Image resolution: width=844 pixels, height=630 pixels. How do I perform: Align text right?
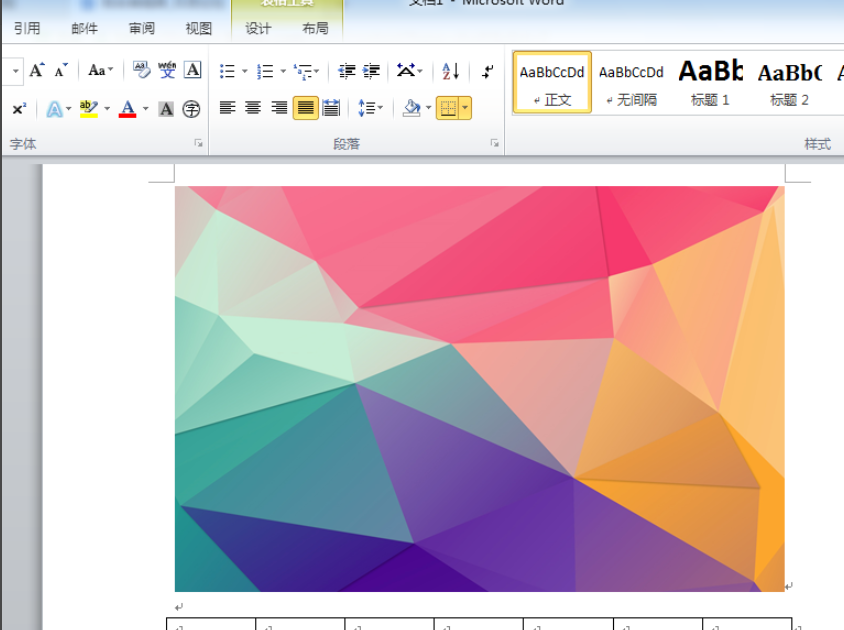[278, 108]
